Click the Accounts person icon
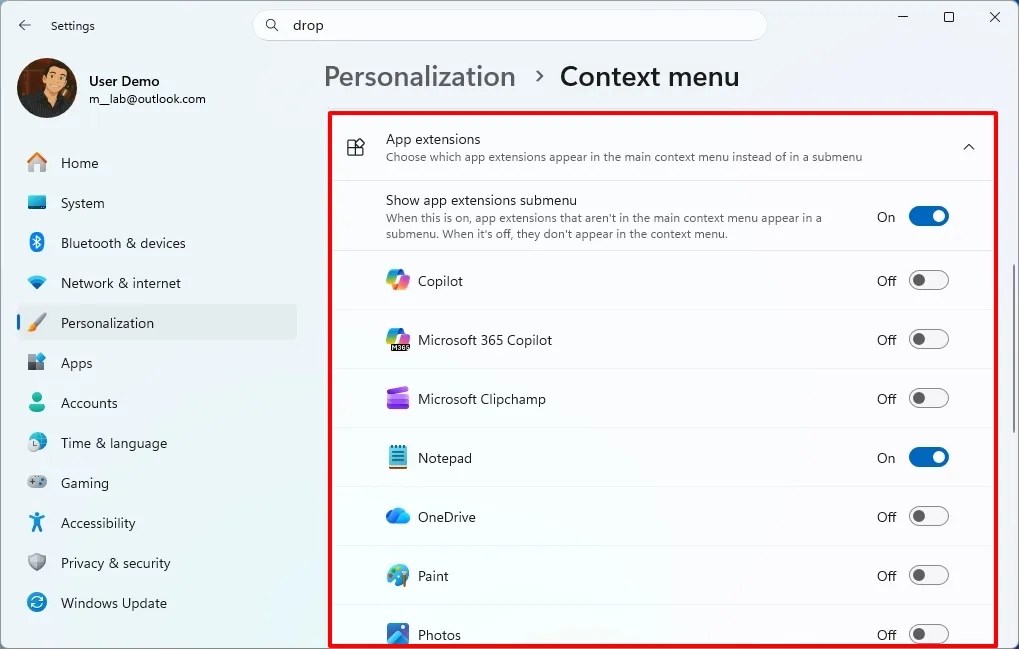Screen dimensions: 1019x649 coord(37,402)
